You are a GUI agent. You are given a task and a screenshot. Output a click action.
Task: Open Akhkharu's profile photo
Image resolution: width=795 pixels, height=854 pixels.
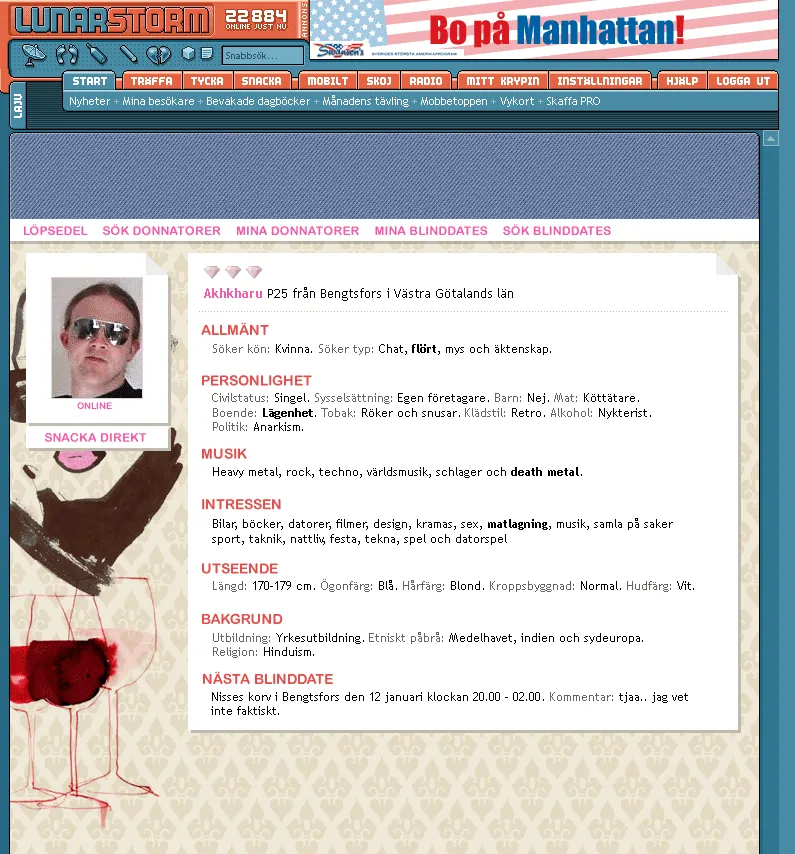(97, 338)
